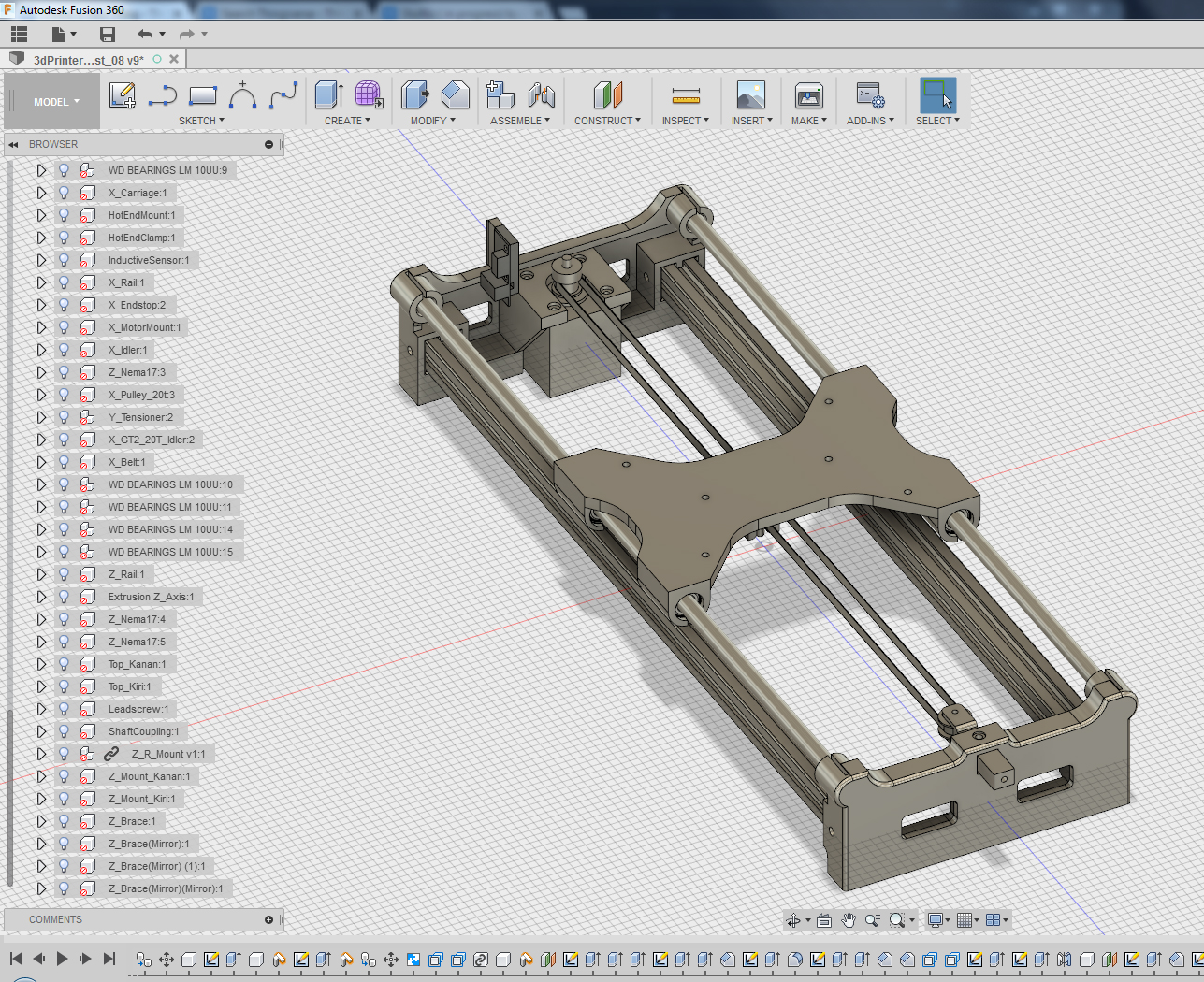Select the Rectangle sketch tool
This screenshot has height=982, width=1204.
tap(203, 94)
